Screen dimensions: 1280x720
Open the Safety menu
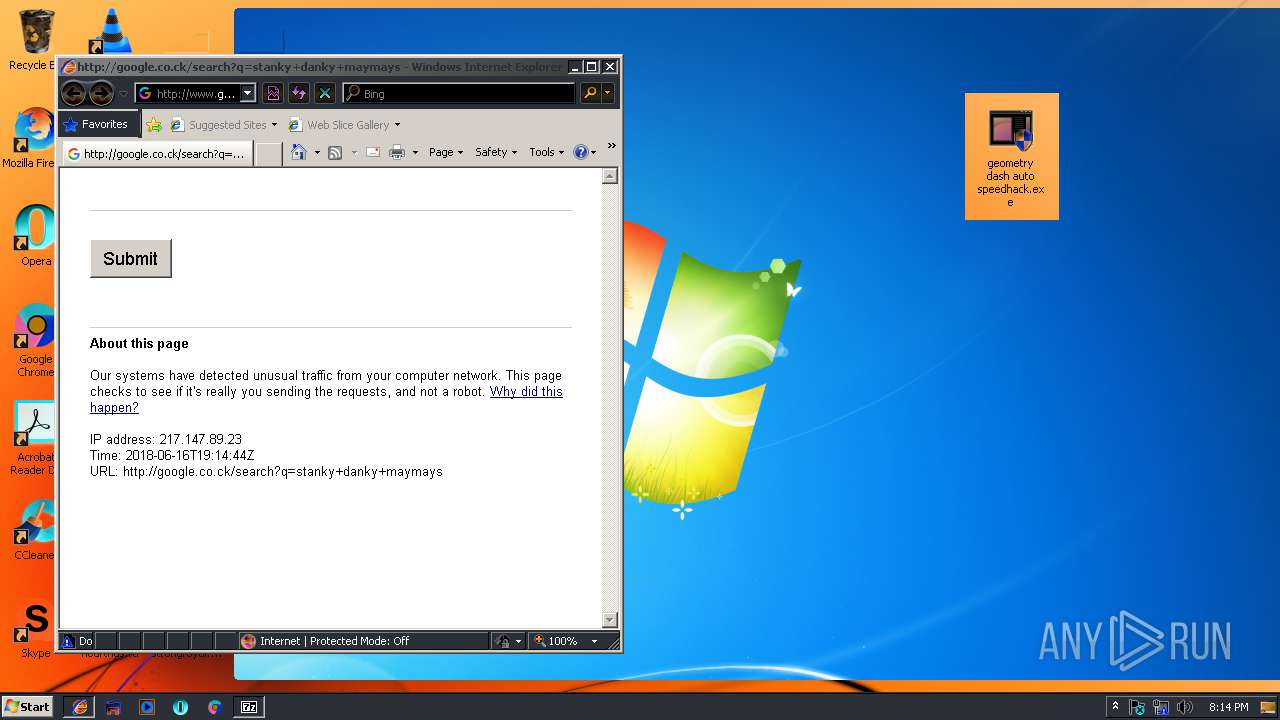click(496, 152)
